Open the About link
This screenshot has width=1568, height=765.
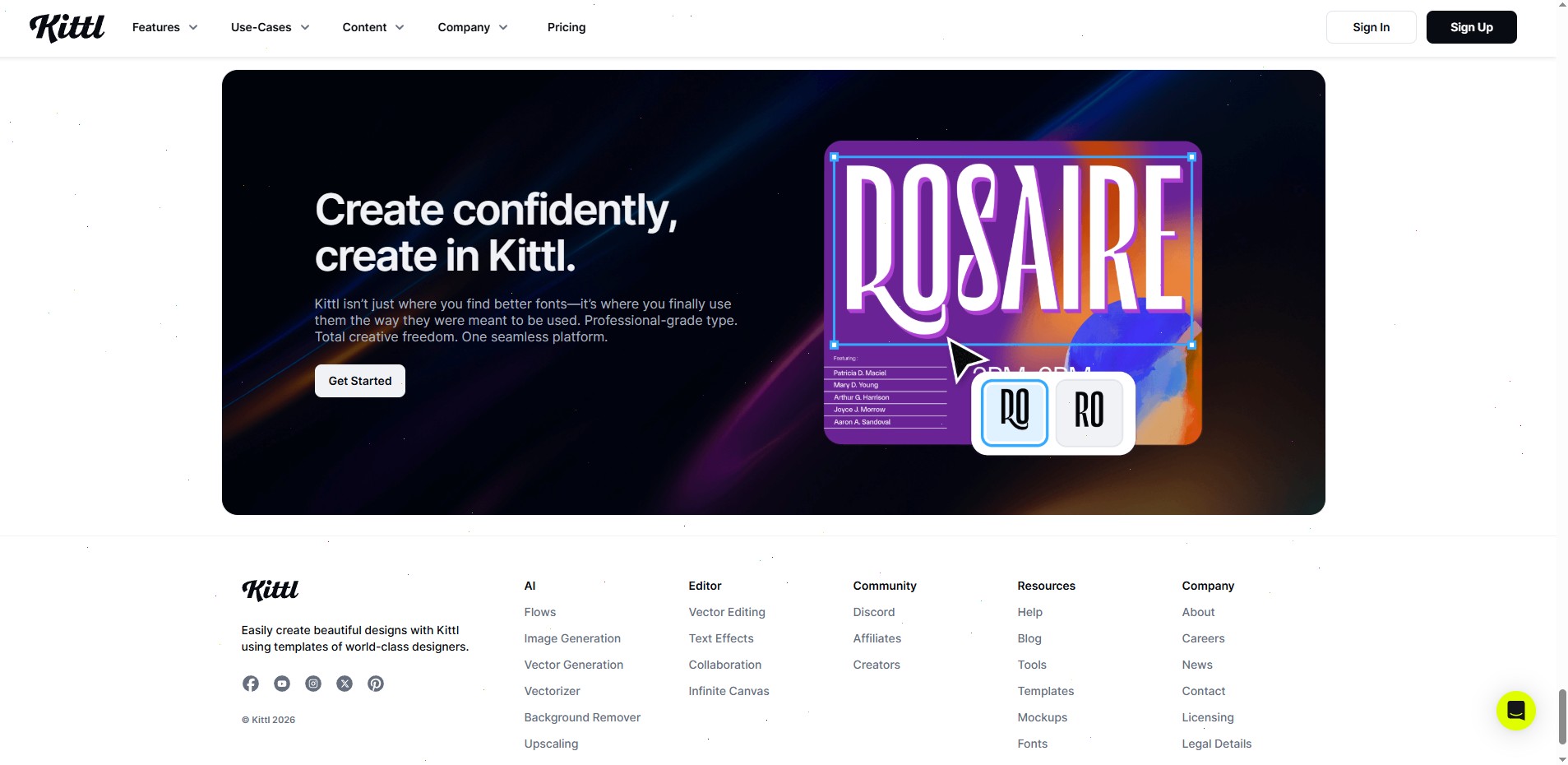coord(1198,612)
